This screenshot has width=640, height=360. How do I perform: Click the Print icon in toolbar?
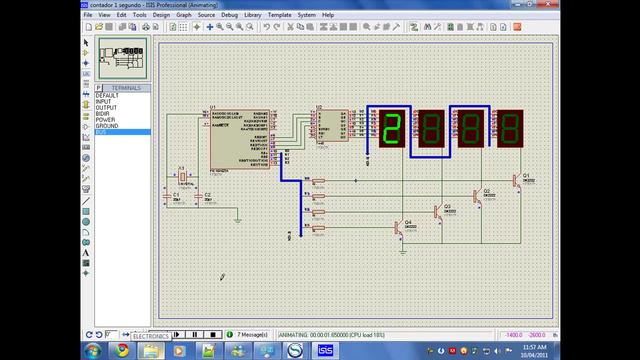click(x=146, y=27)
